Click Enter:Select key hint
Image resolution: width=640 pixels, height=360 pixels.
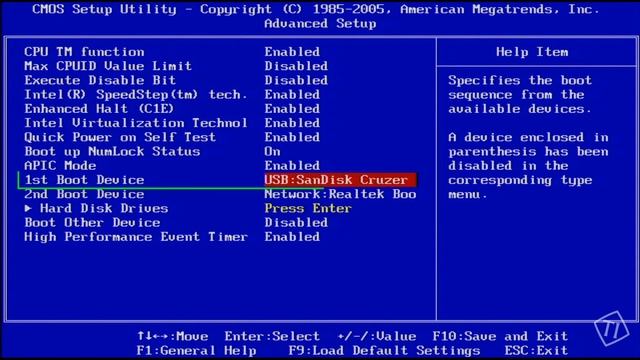[272, 336]
